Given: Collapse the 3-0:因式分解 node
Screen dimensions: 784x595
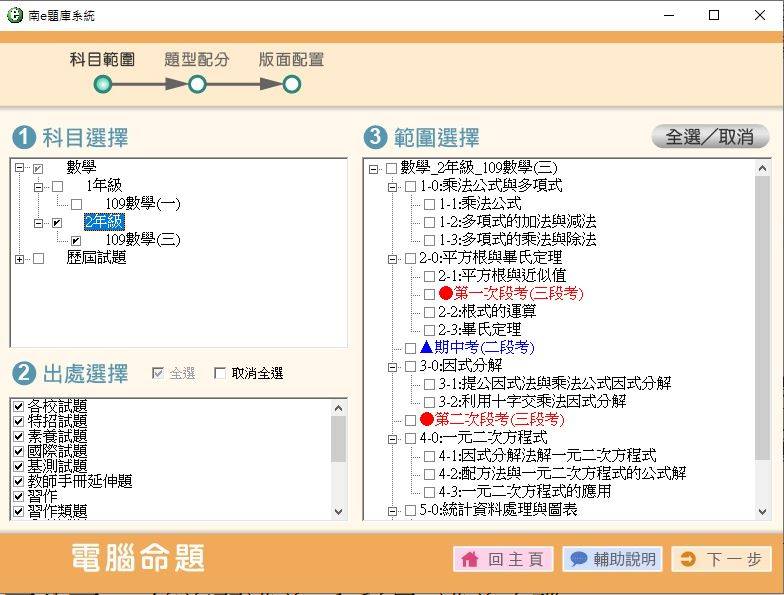Looking at the screenshot, I should [392, 367].
